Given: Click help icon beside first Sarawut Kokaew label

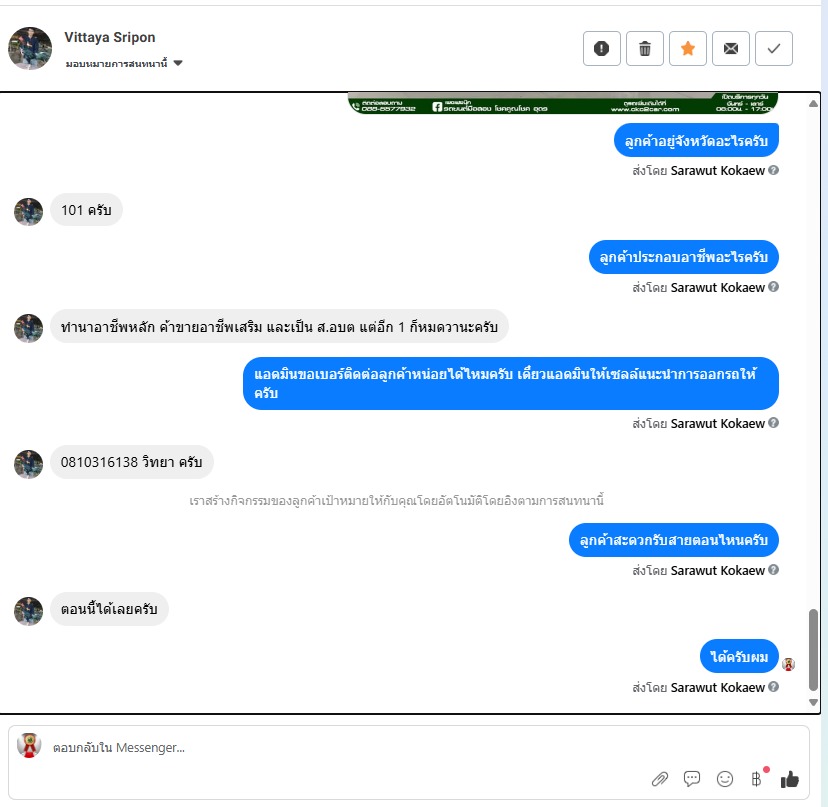Looking at the screenshot, I should pos(774,170).
